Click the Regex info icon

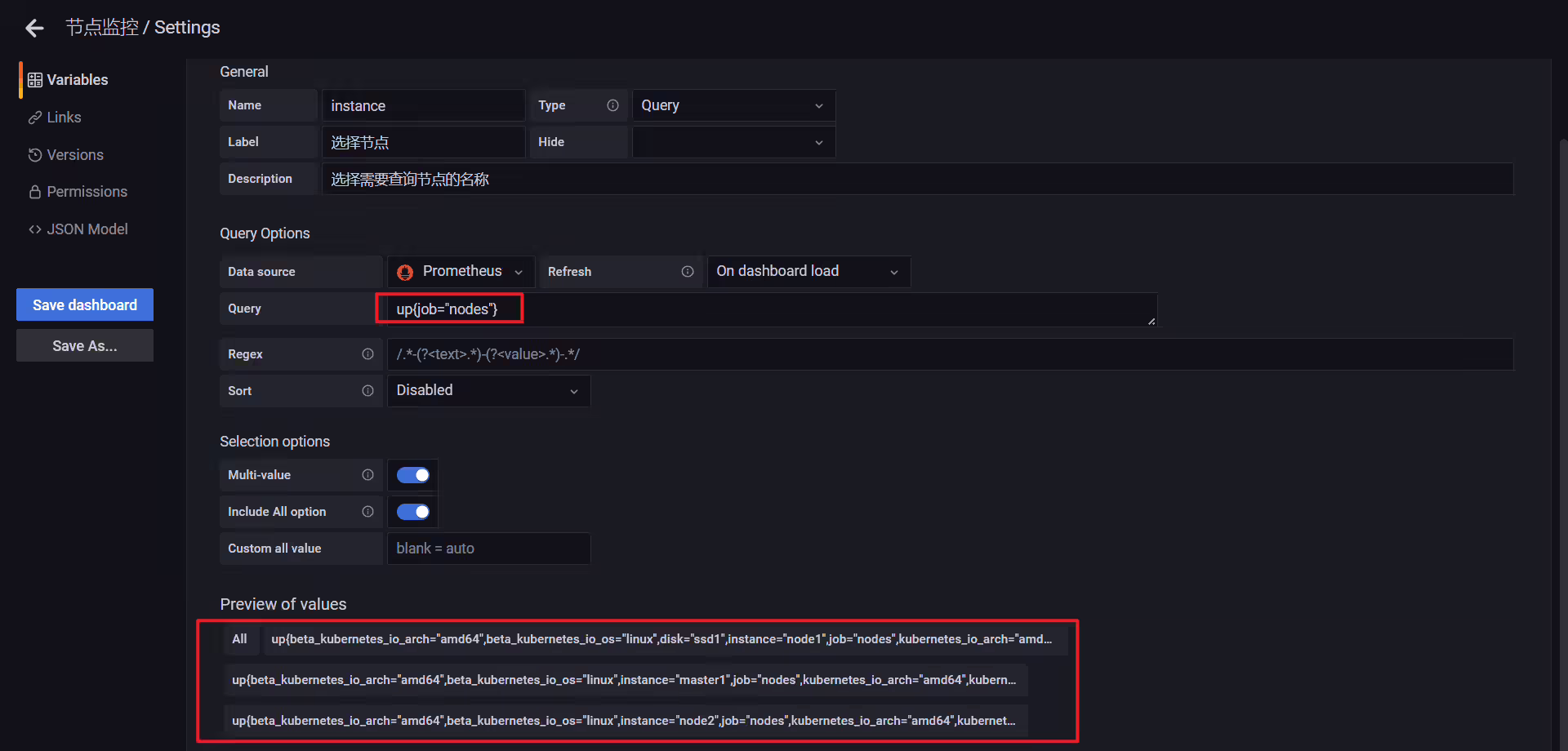(x=367, y=354)
